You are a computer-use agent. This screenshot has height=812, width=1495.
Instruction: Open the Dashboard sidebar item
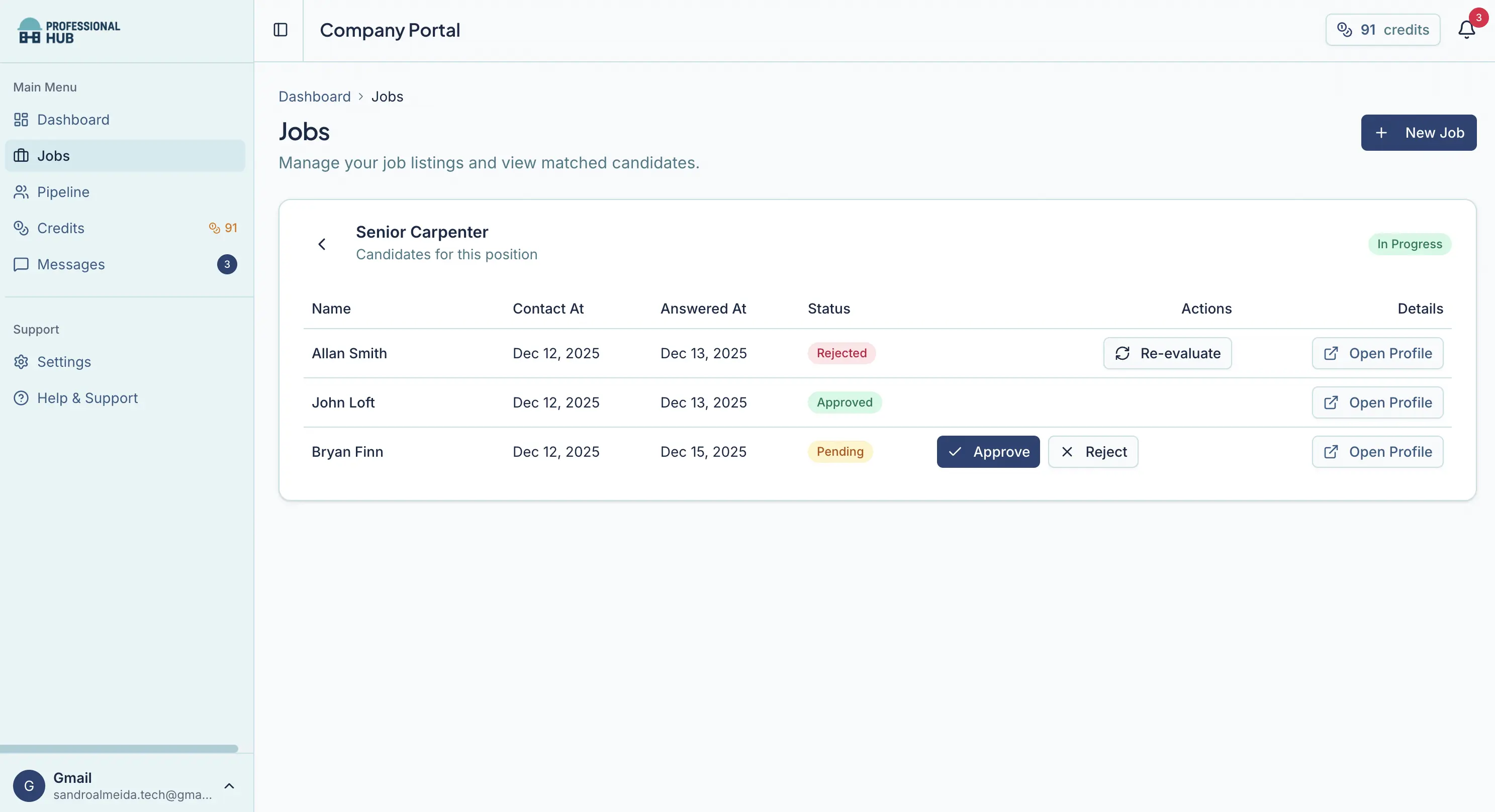(x=73, y=120)
